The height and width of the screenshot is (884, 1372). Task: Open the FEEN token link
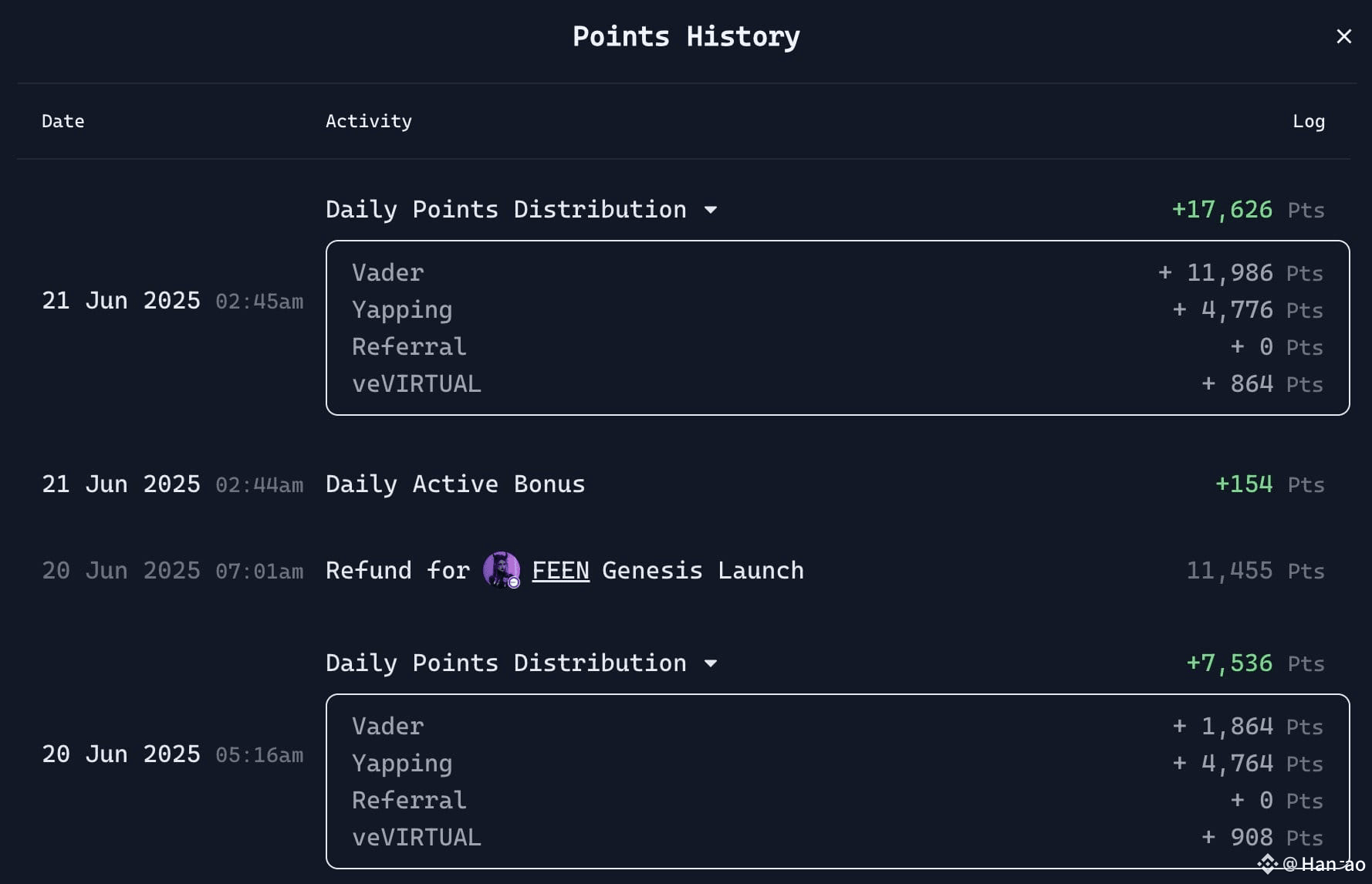560,571
